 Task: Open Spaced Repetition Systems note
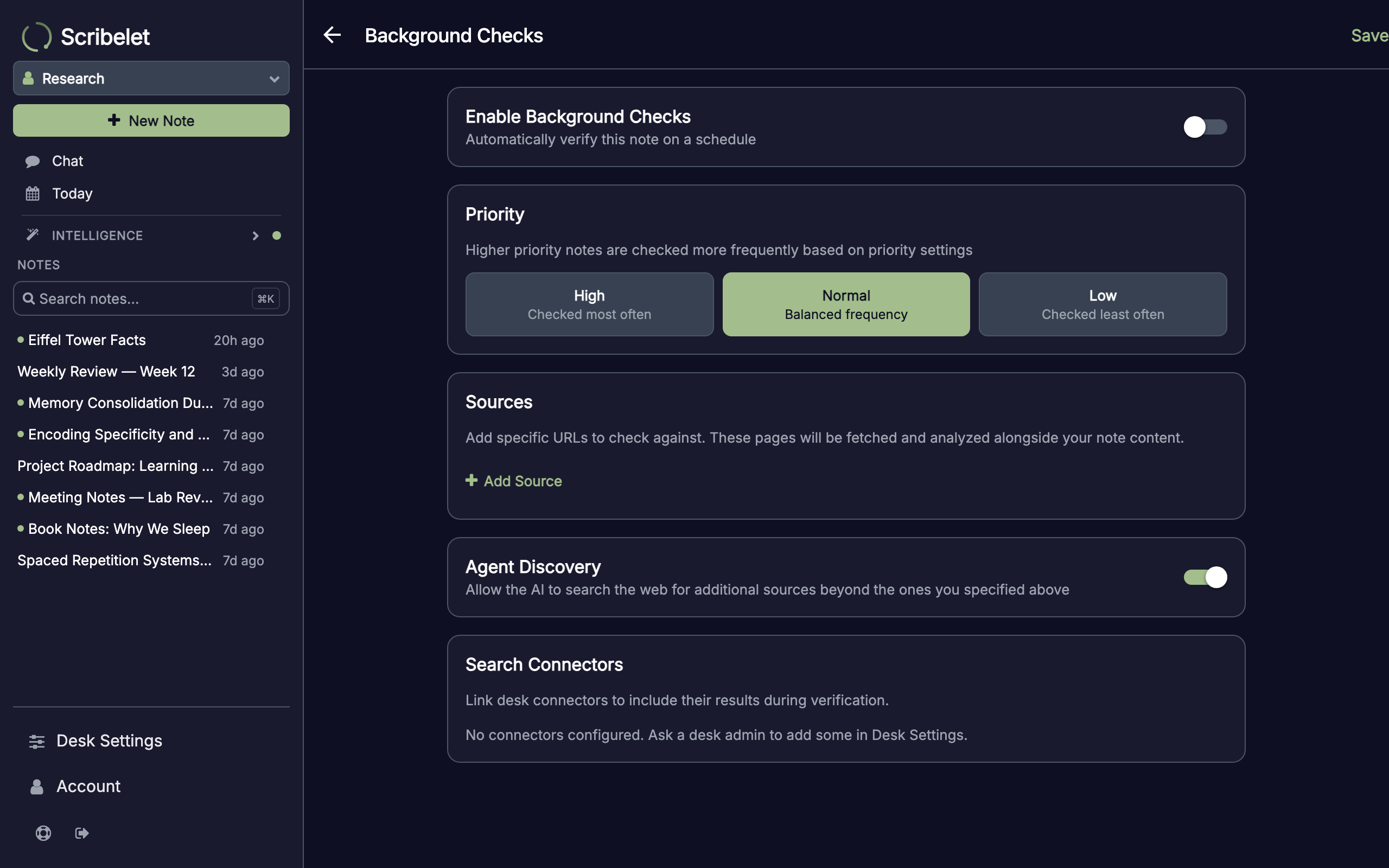tap(141, 560)
